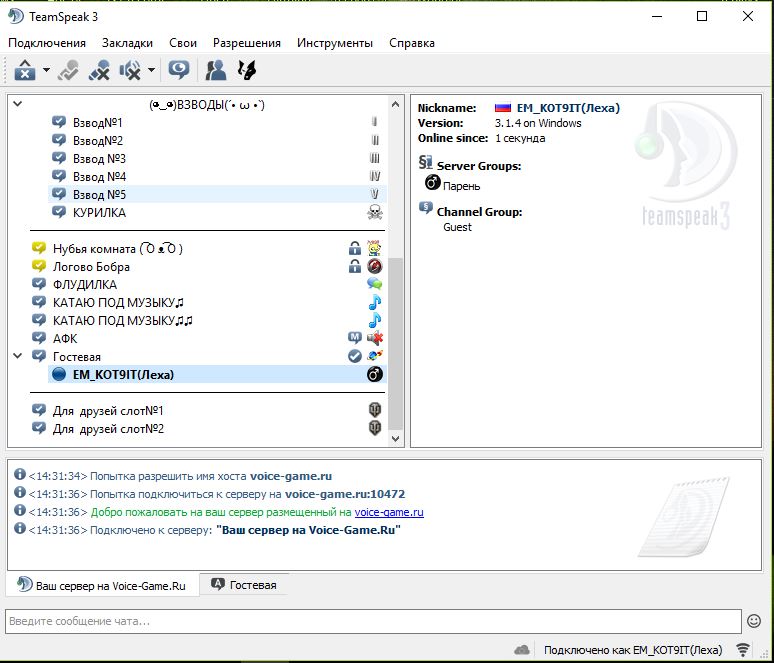
Task: Click the skull icon on КУРИЛКА row
Action: coord(375,212)
